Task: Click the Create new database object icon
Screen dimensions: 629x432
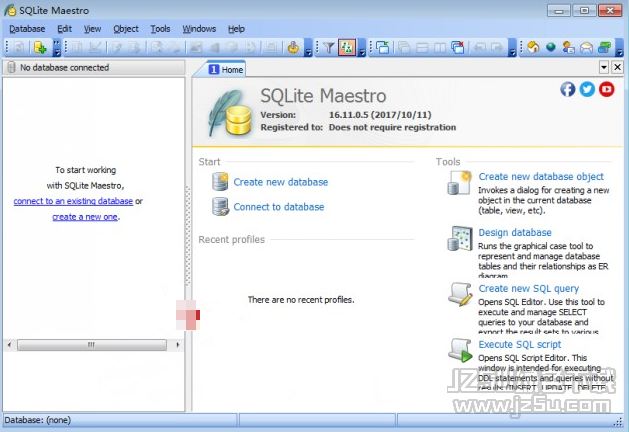Action: (459, 183)
